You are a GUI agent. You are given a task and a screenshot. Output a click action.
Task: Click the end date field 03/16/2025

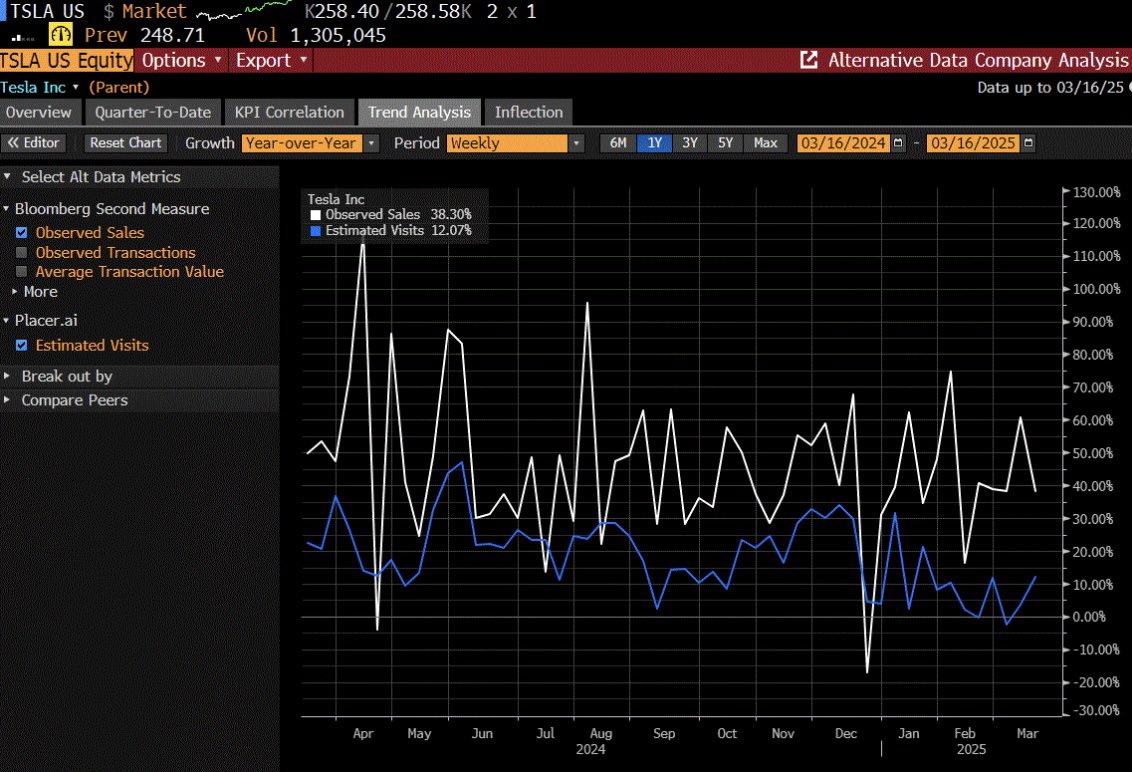coord(973,143)
